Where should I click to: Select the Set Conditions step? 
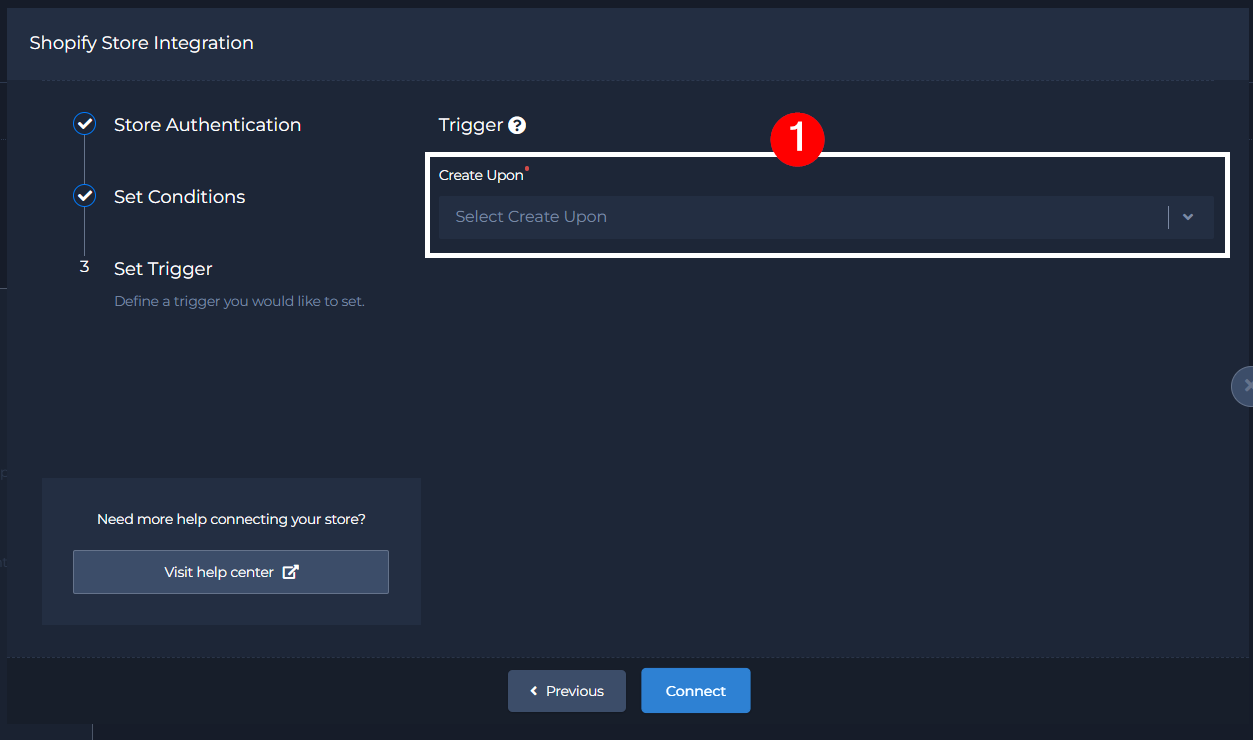point(179,197)
